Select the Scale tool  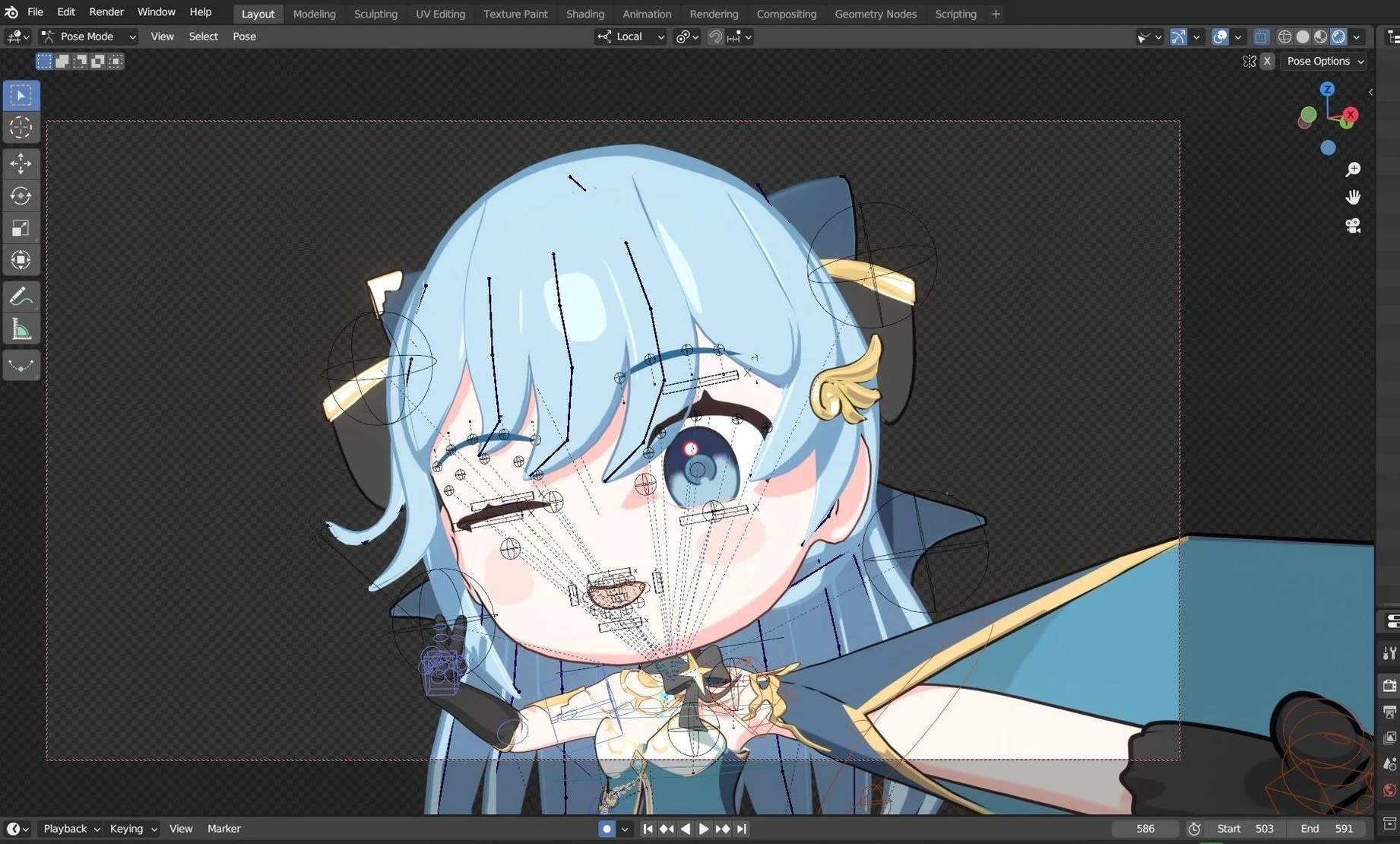(21, 228)
